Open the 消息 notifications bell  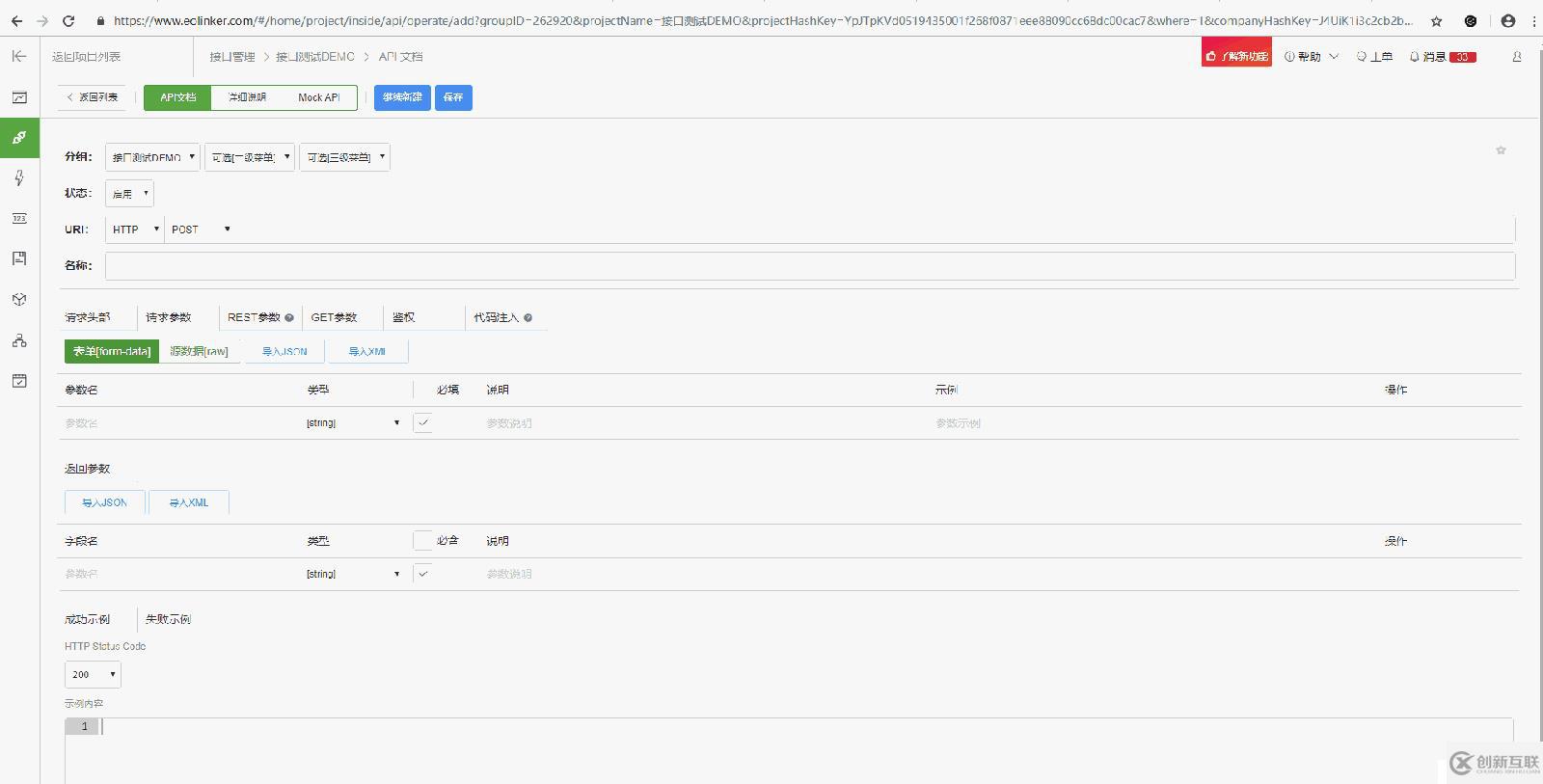pos(1442,57)
